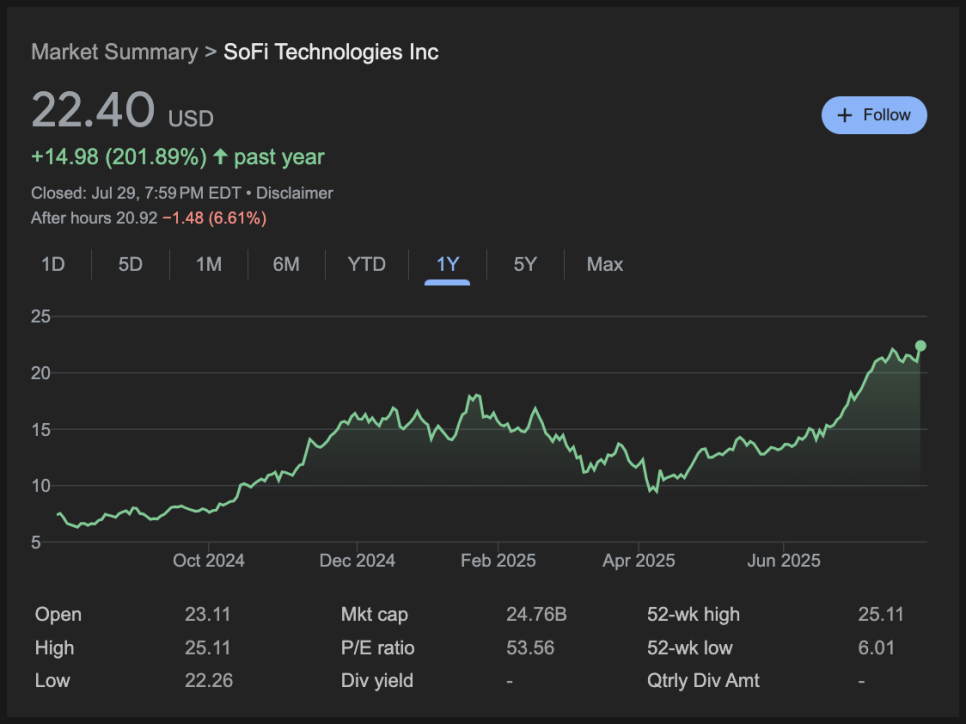Screen dimensions: 966x724
Task: Click the after hours −1.48 (6.61%) value
Action: tap(214, 218)
